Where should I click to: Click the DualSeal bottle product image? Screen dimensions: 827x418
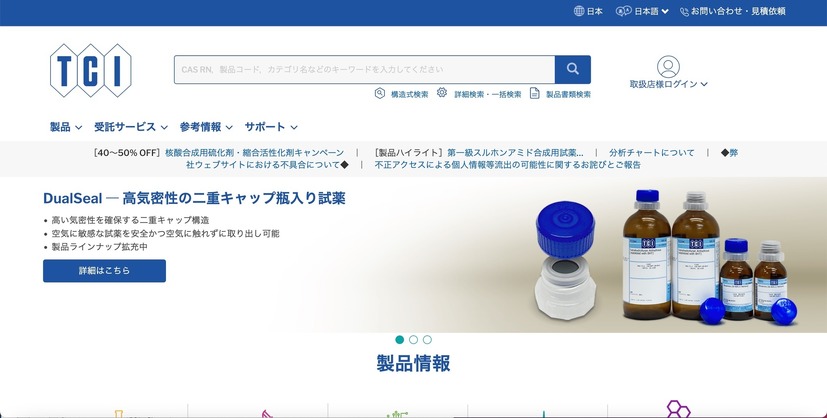click(666, 256)
